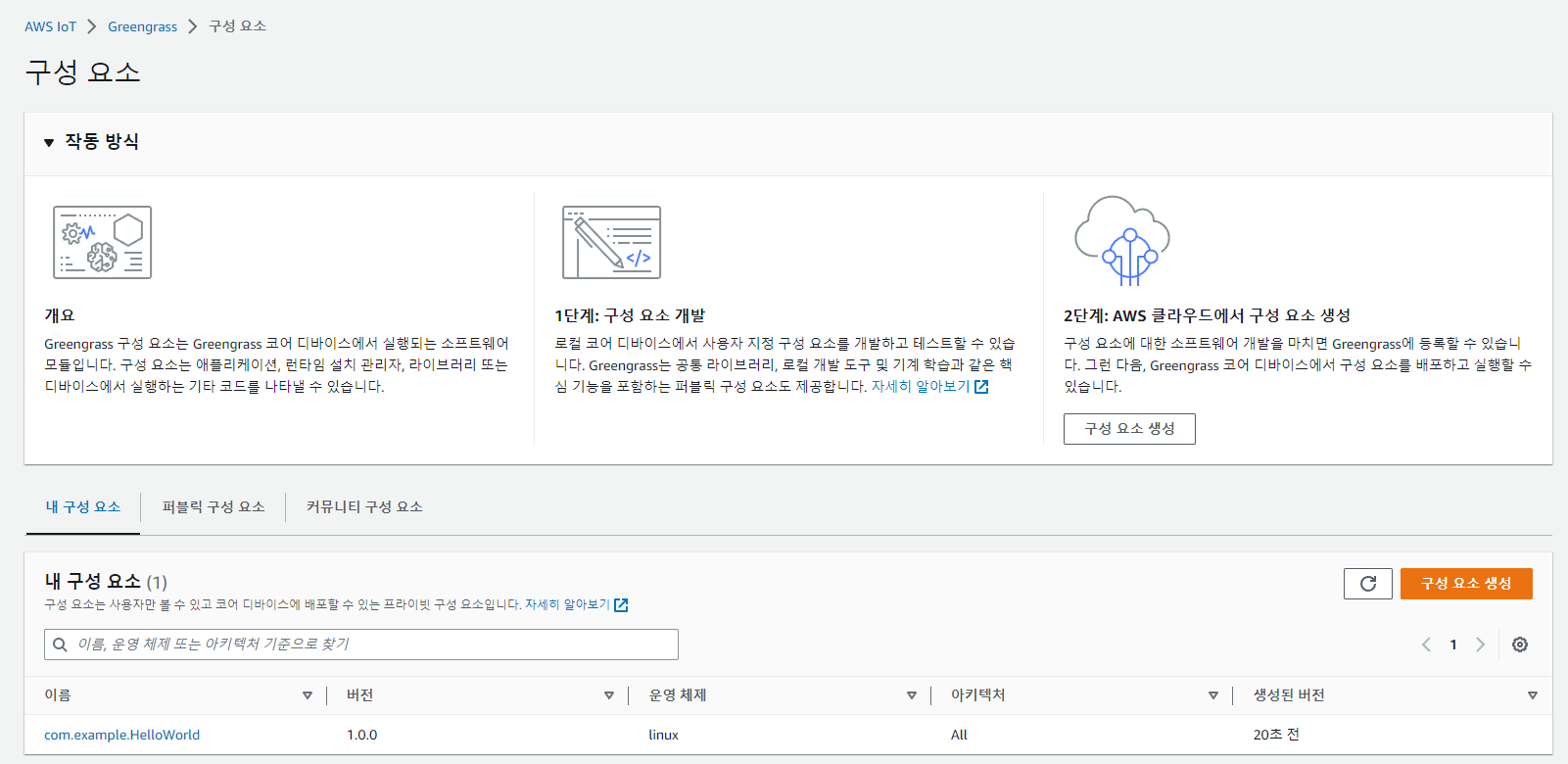The image size is (1568, 764).
Task: Click the search magnifier icon
Action: 60,645
